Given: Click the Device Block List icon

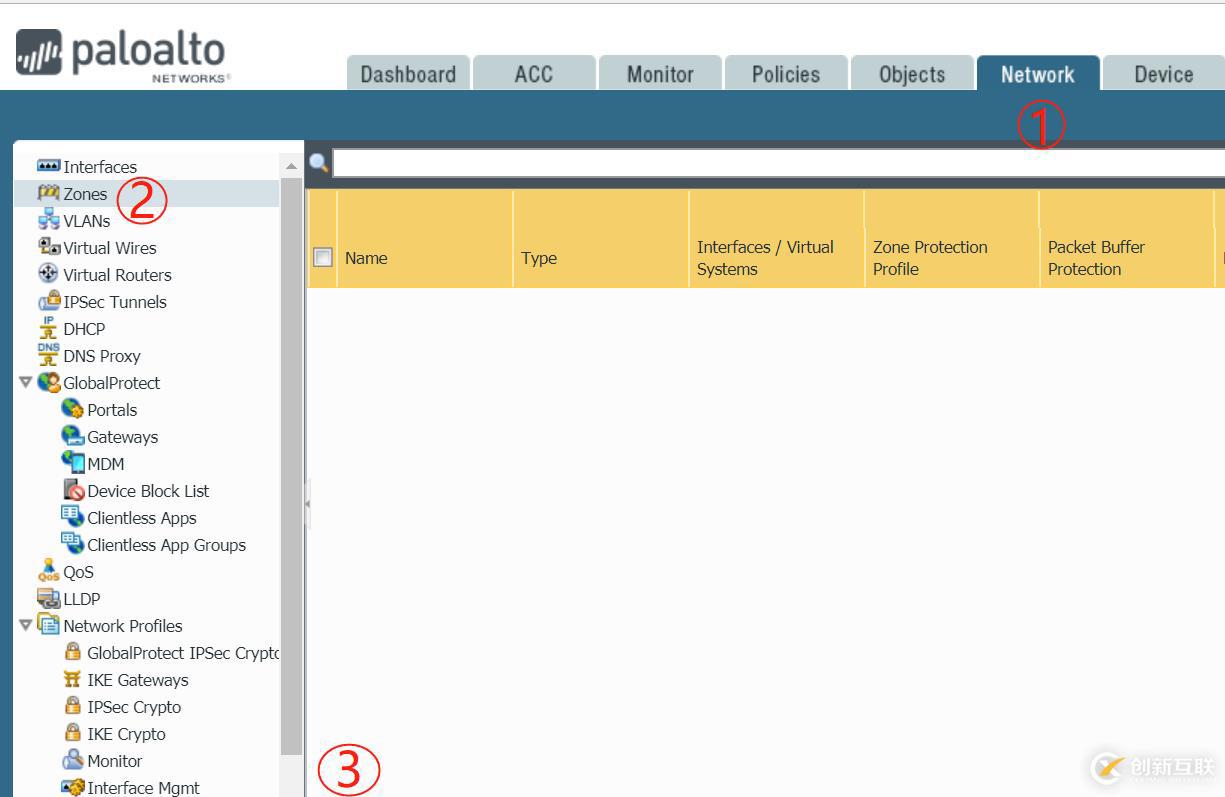Looking at the screenshot, I should [x=72, y=490].
